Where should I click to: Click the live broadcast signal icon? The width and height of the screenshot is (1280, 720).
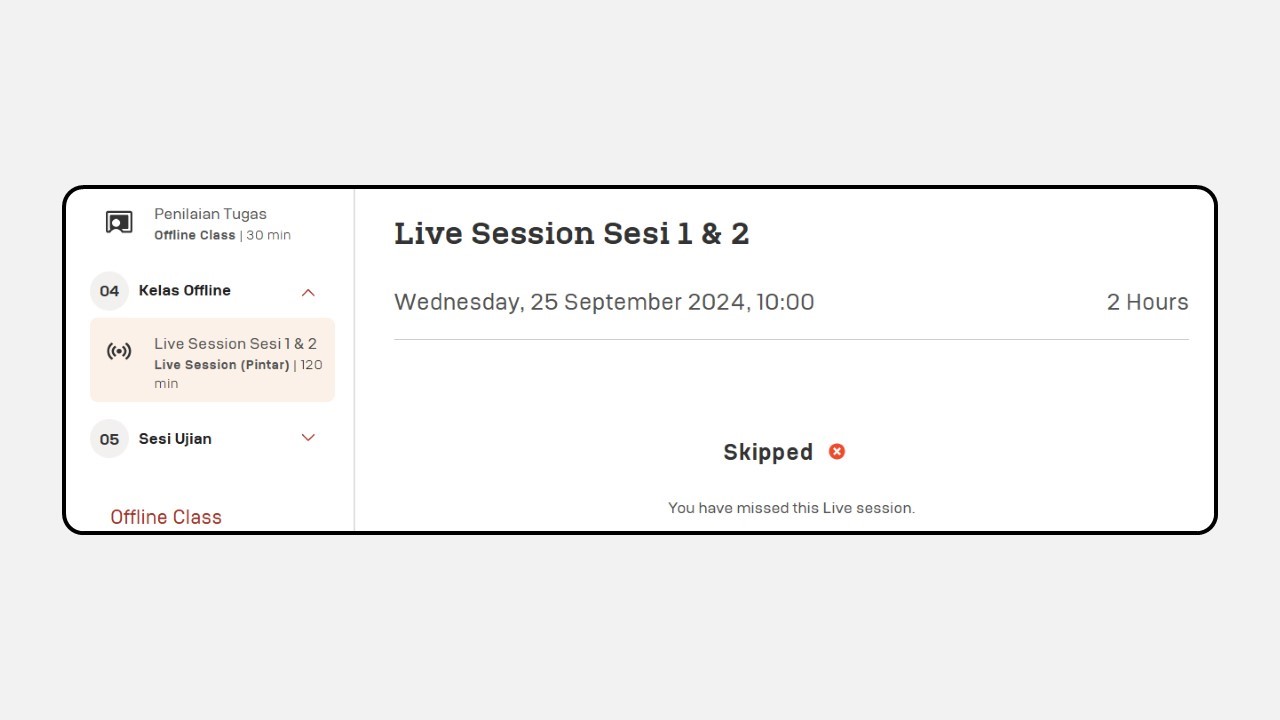[119, 351]
